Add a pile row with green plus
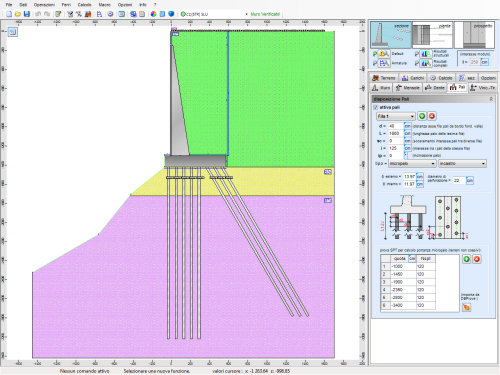 click(422, 116)
